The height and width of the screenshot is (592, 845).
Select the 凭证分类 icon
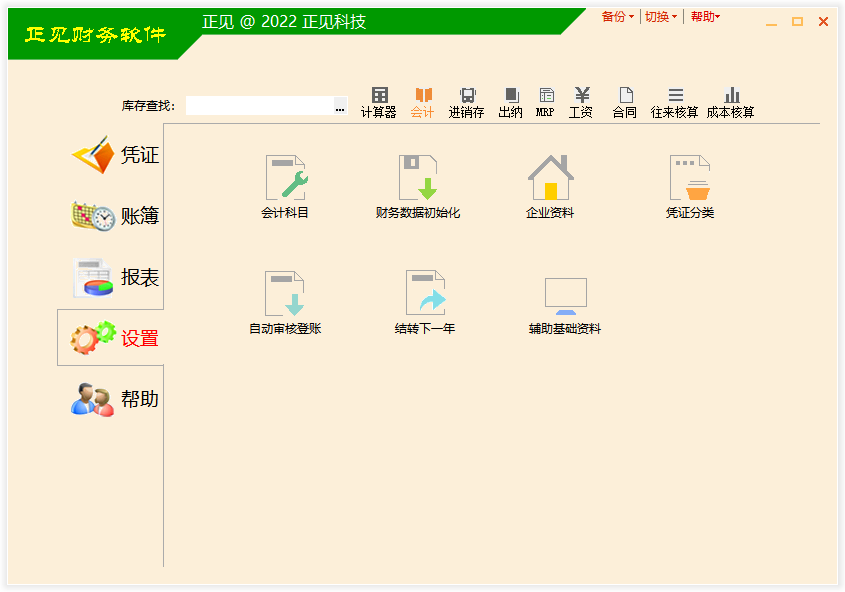pyautogui.click(x=690, y=179)
